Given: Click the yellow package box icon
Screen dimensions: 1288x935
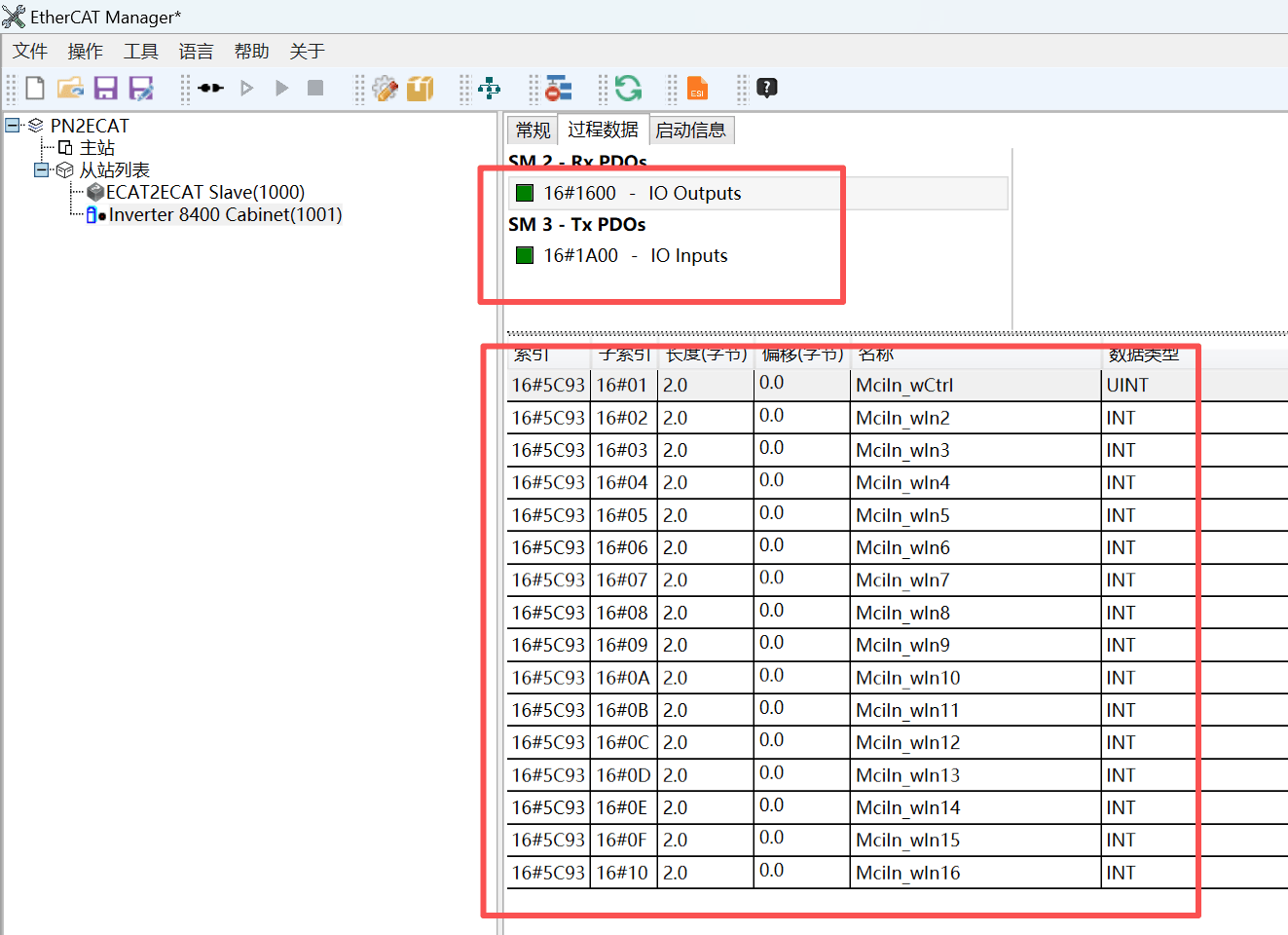Looking at the screenshot, I should click(x=421, y=89).
